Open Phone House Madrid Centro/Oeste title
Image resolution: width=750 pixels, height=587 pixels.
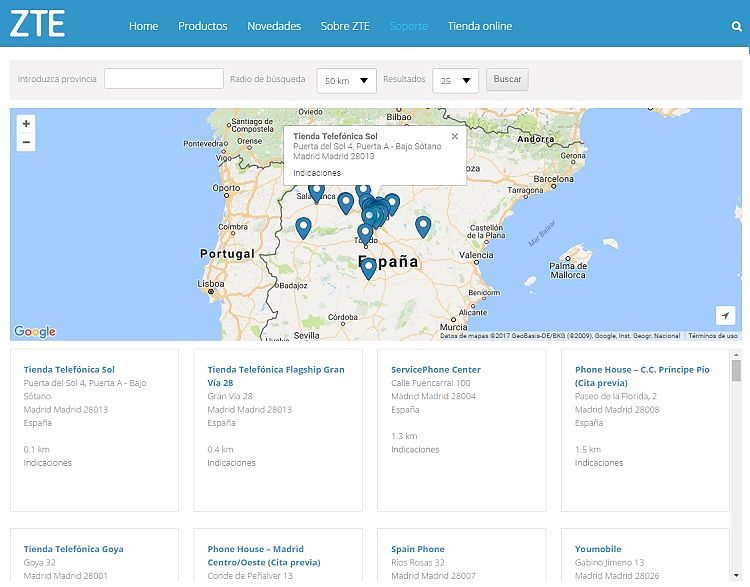tap(264, 555)
